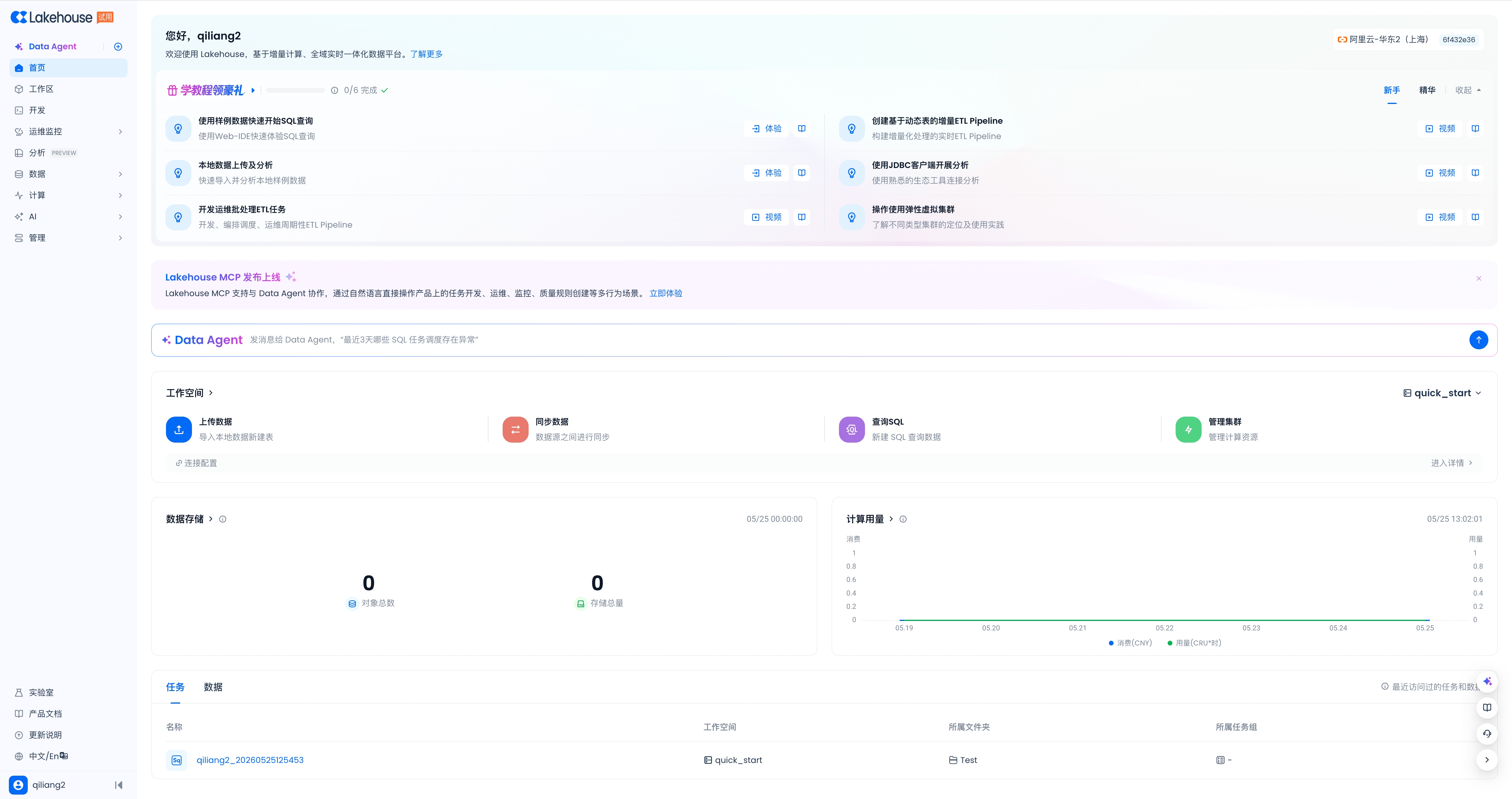Open the quick_start workspace dropdown

(x=1442, y=393)
